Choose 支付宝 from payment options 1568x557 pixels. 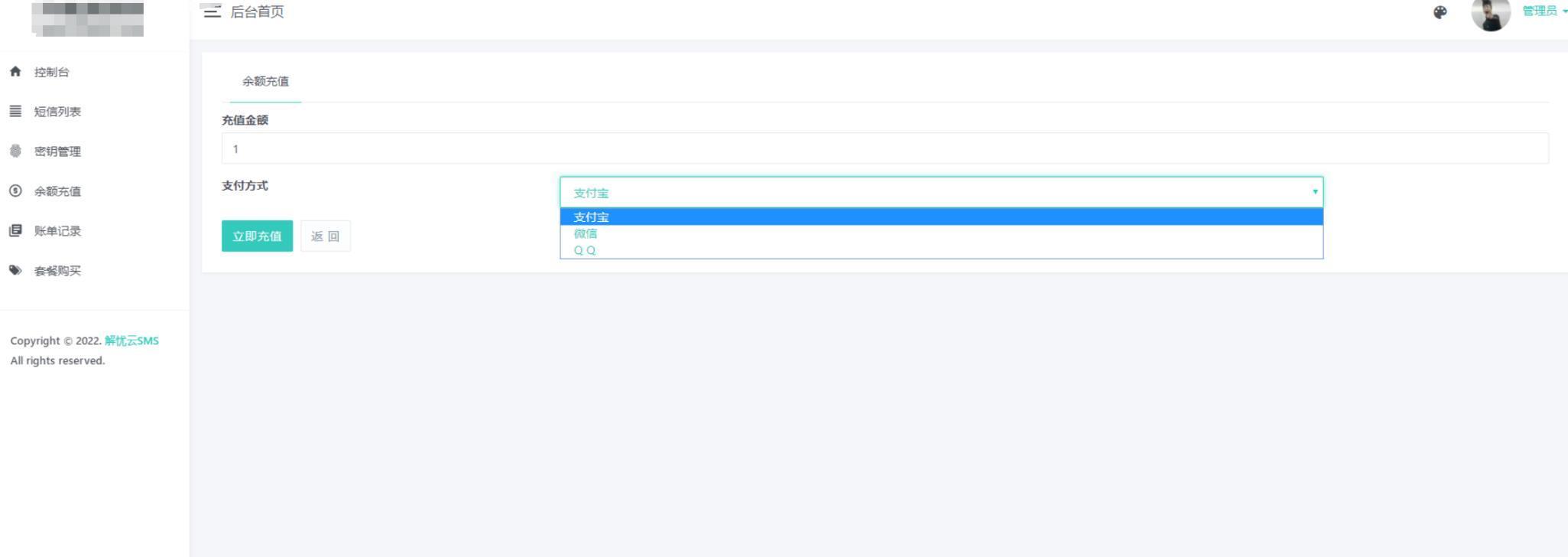[x=941, y=217]
